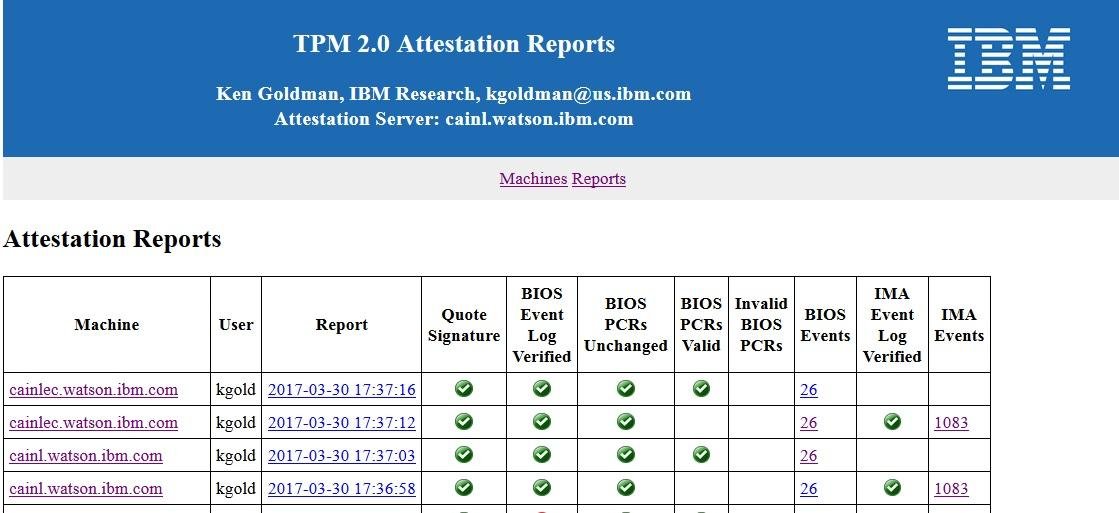Click kgold user cell in 17:37:03 row
The height and width of the screenshot is (513, 1119).
[x=236, y=456]
